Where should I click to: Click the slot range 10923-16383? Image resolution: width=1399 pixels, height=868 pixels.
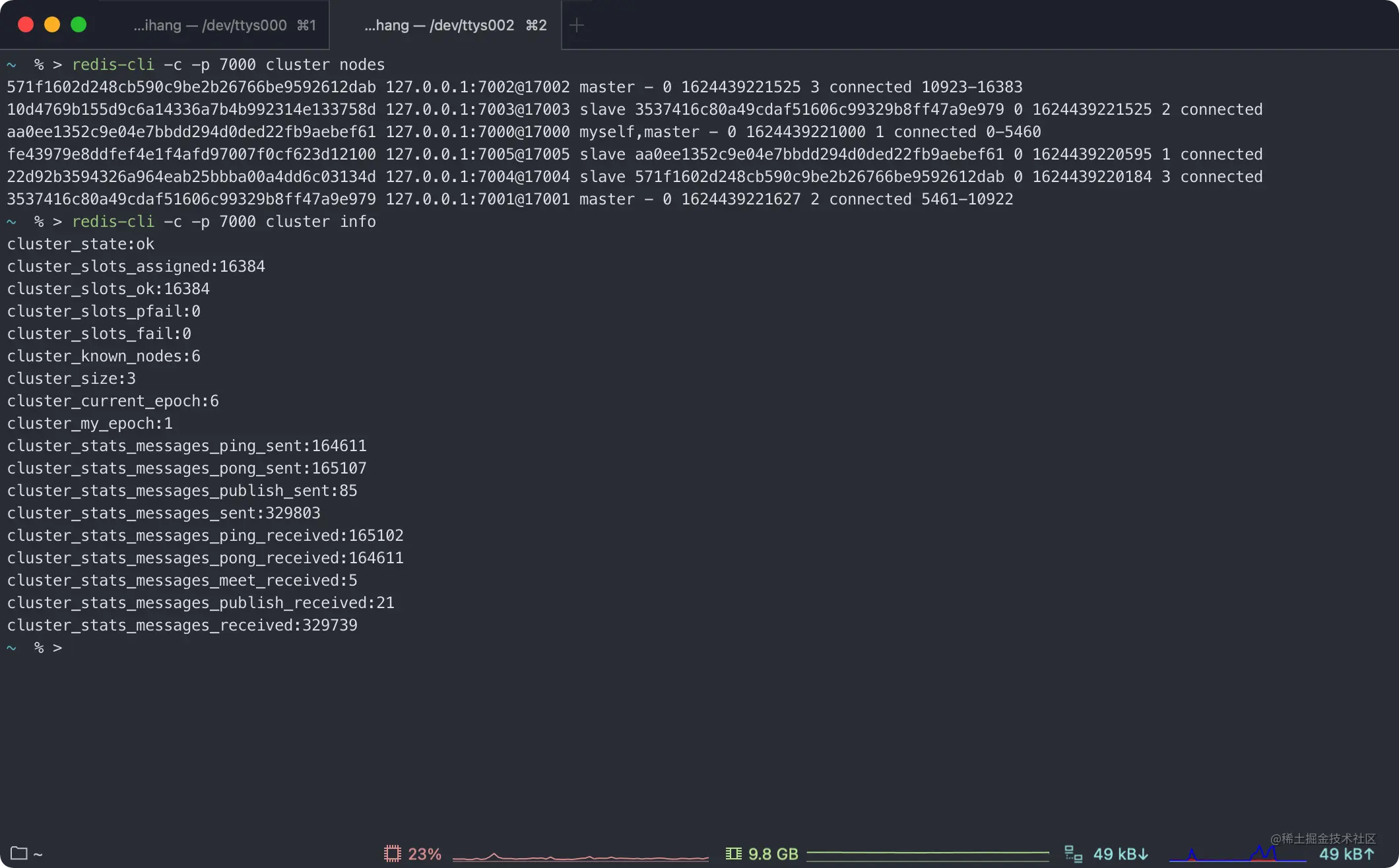(x=971, y=87)
